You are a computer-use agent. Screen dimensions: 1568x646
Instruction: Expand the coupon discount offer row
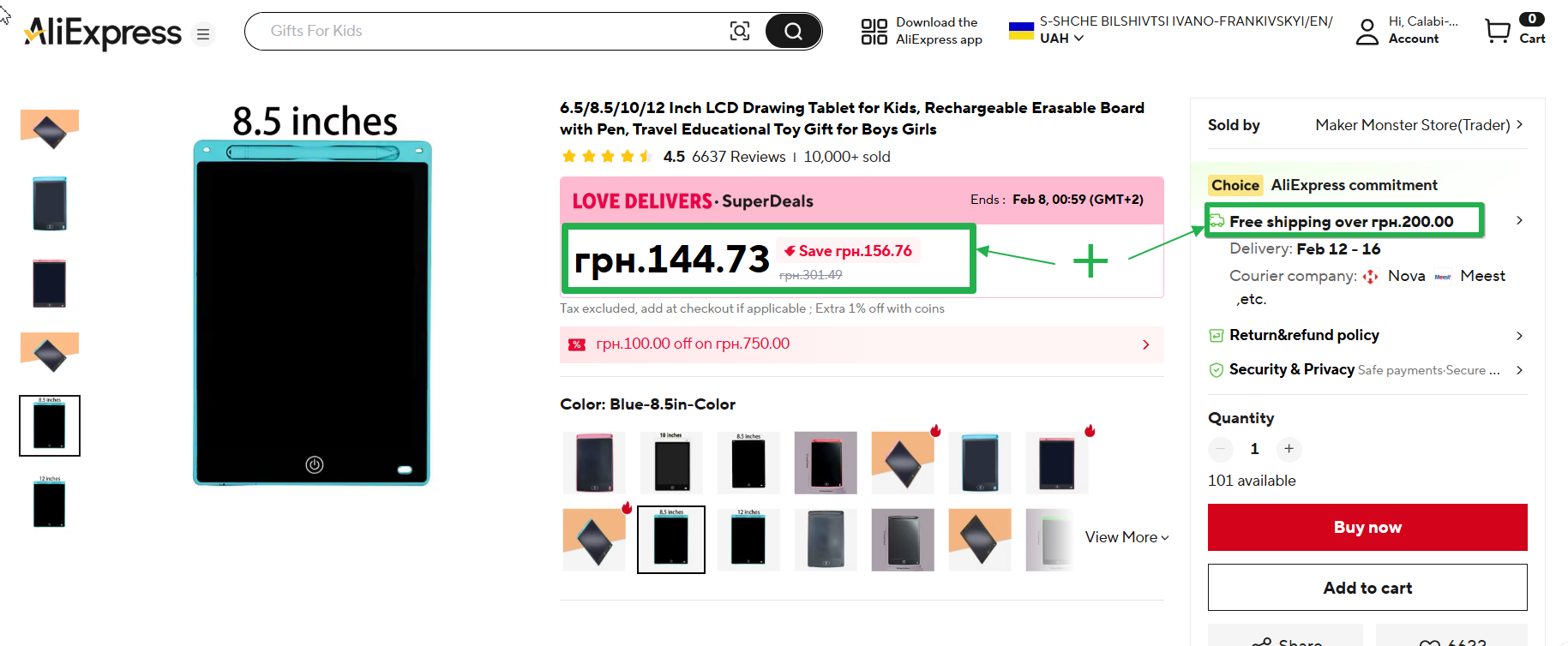tap(1145, 344)
